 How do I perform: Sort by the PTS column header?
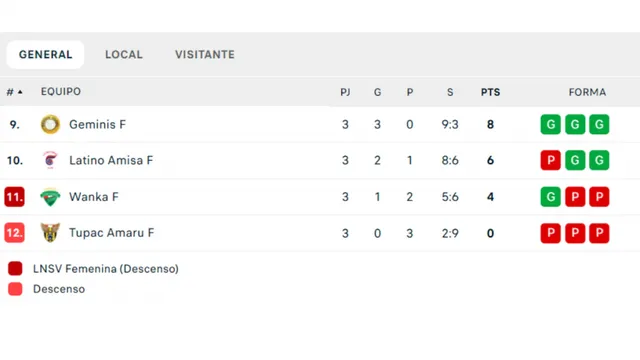click(x=490, y=92)
